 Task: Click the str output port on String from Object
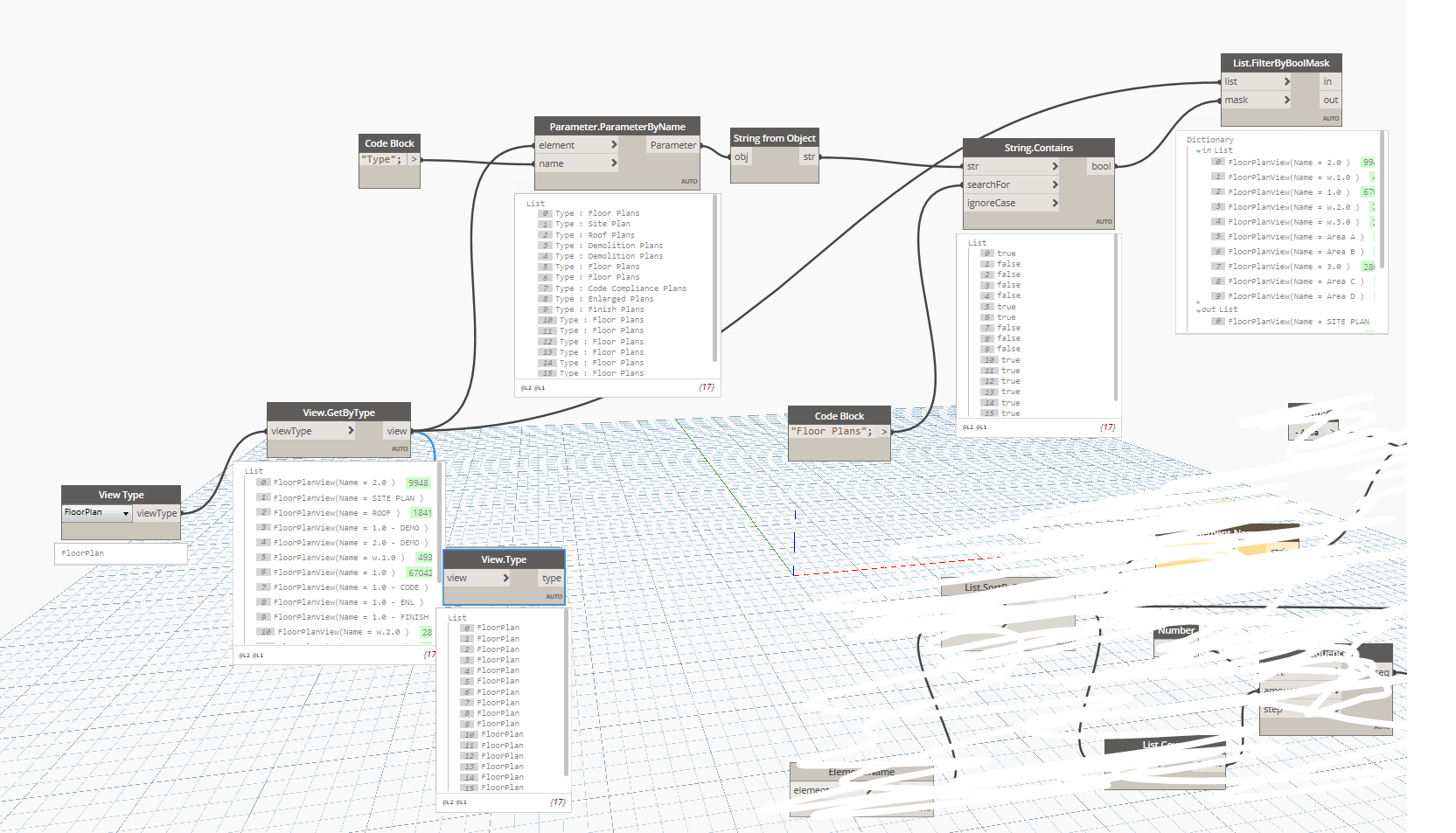[x=809, y=156]
